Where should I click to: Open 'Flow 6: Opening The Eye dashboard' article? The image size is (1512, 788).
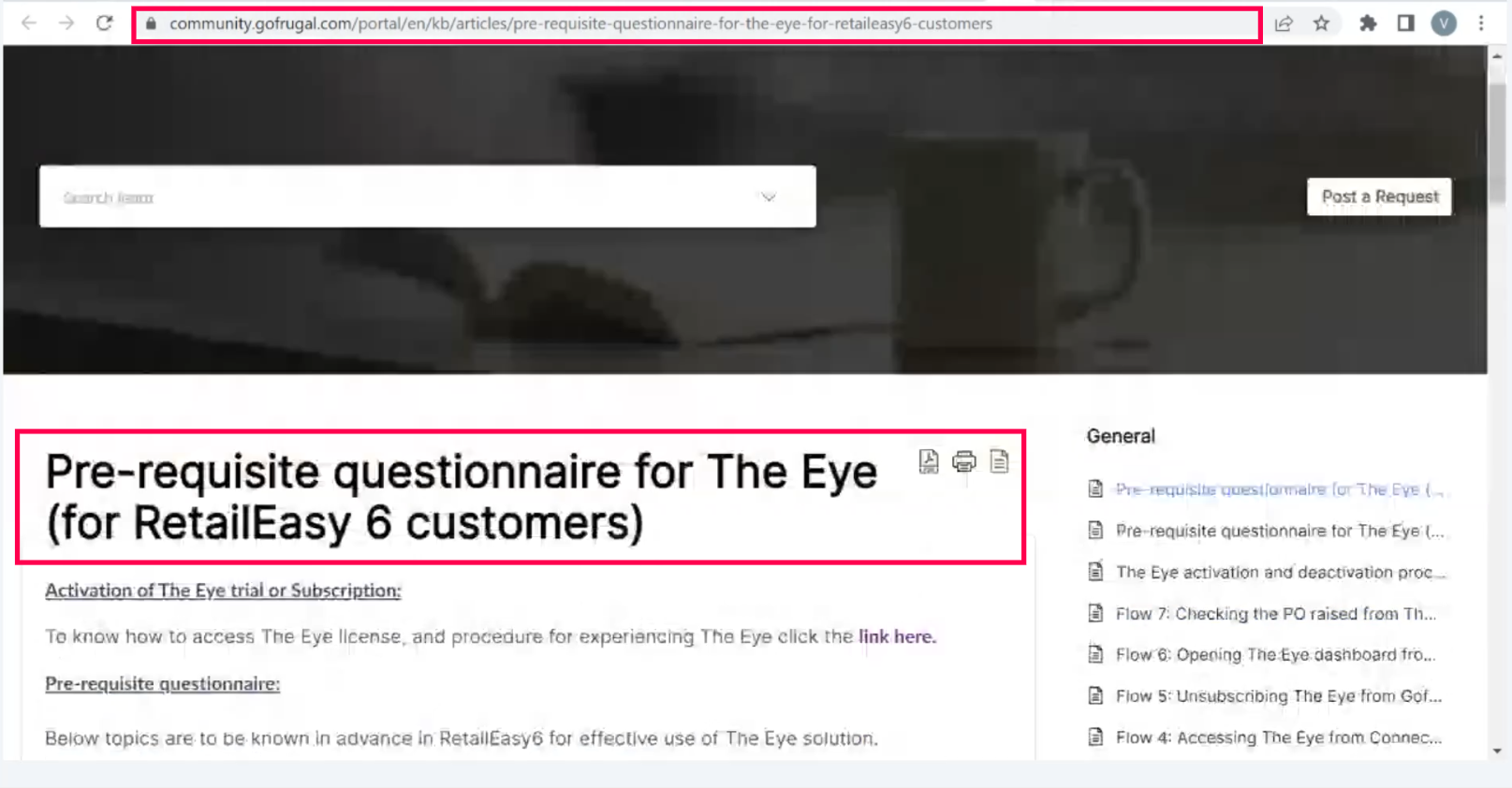pyautogui.click(x=1275, y=655)
